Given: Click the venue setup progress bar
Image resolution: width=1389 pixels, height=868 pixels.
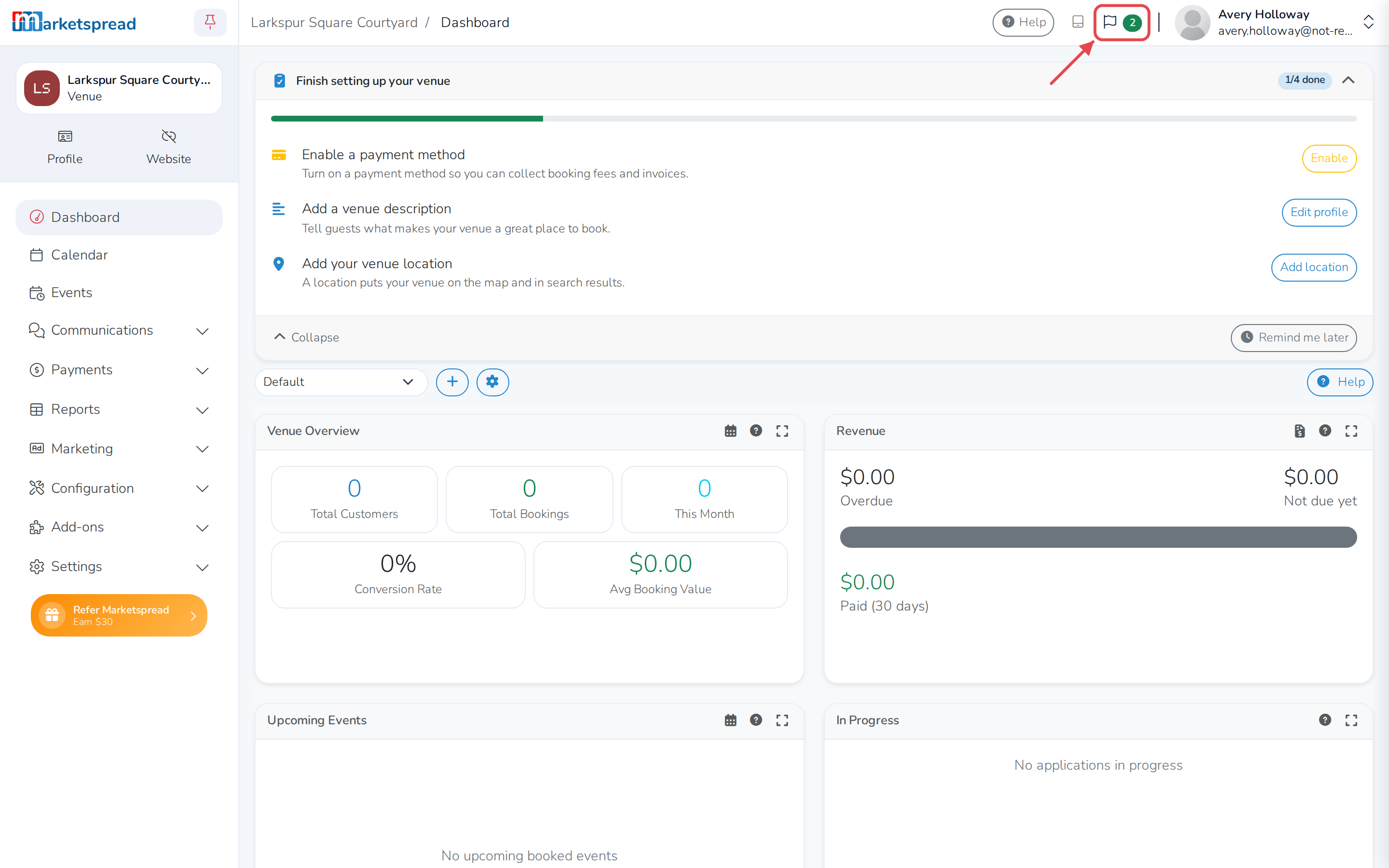Looking at the screenshot, I should 813,119.
